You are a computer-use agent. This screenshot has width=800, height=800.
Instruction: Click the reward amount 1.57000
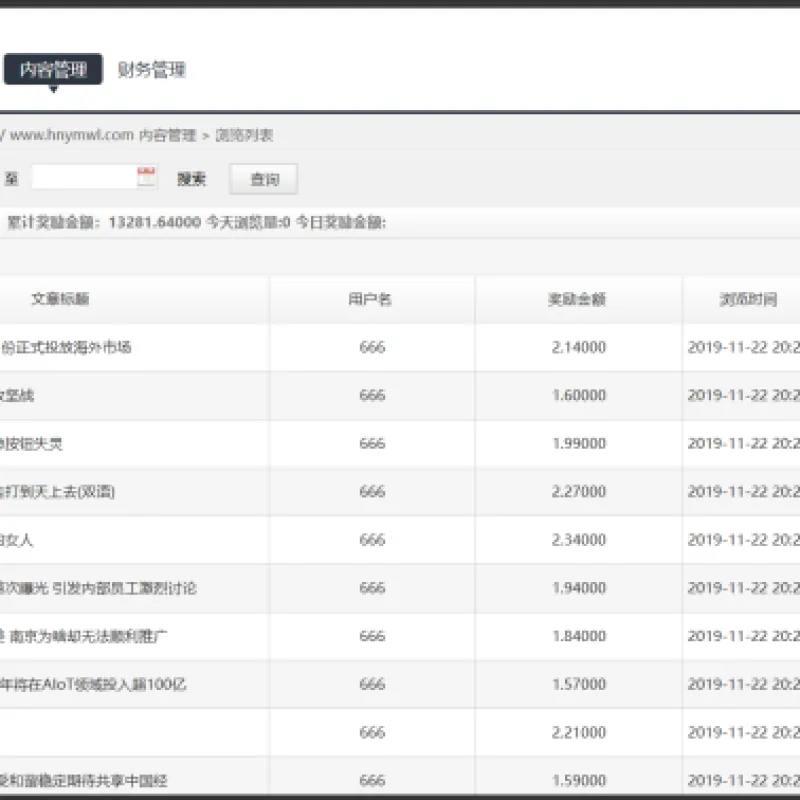pos(579,684)
